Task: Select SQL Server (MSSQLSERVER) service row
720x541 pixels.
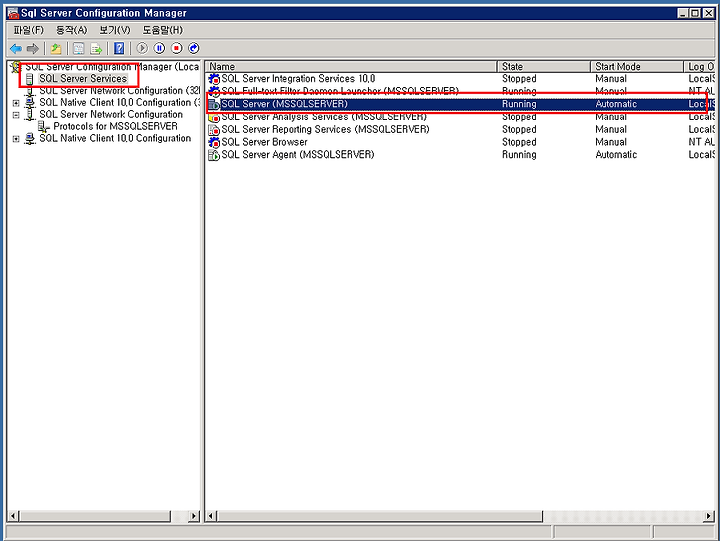Action: 460,104
